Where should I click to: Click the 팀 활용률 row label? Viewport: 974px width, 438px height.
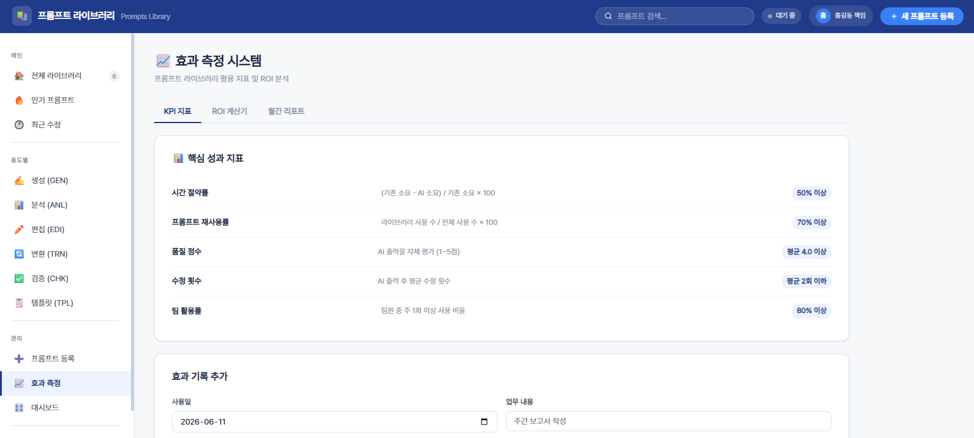point(186,311)
